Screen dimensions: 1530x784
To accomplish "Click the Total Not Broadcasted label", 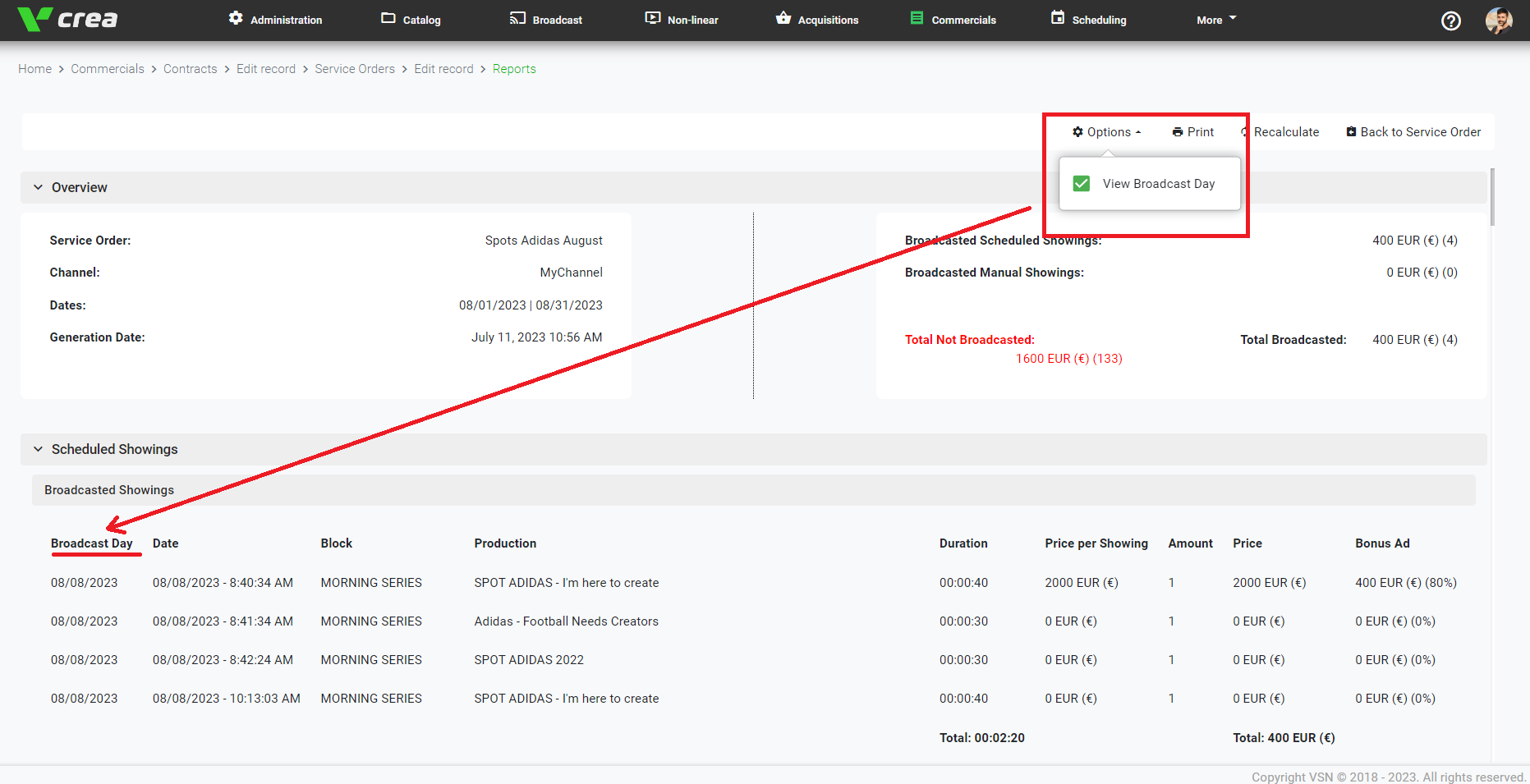I will tap(970, 340).
